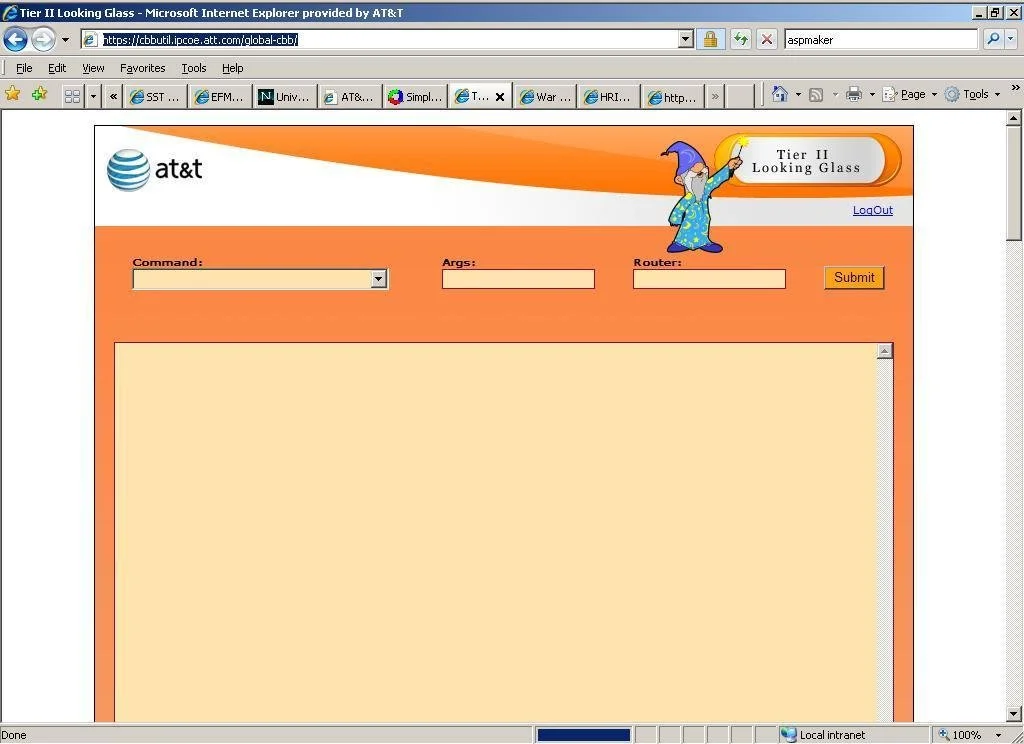Switch to the HRI tab
Screen dimensions: 1024x744
(609, 97)
